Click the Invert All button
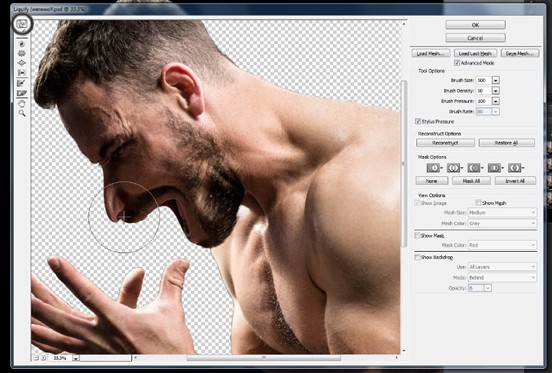 (515, 181)
